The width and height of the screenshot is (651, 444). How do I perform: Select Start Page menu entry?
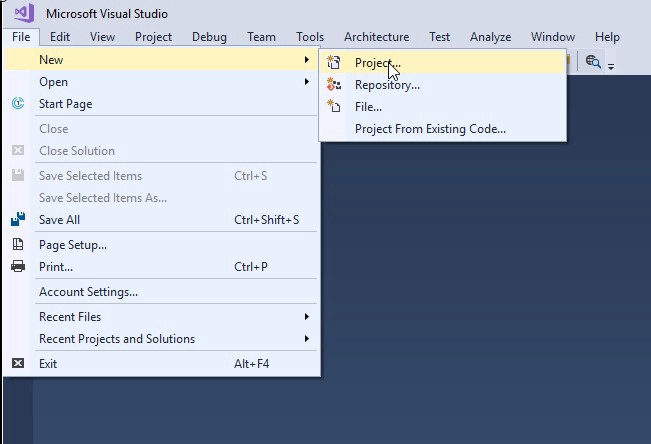pos(161,103)
